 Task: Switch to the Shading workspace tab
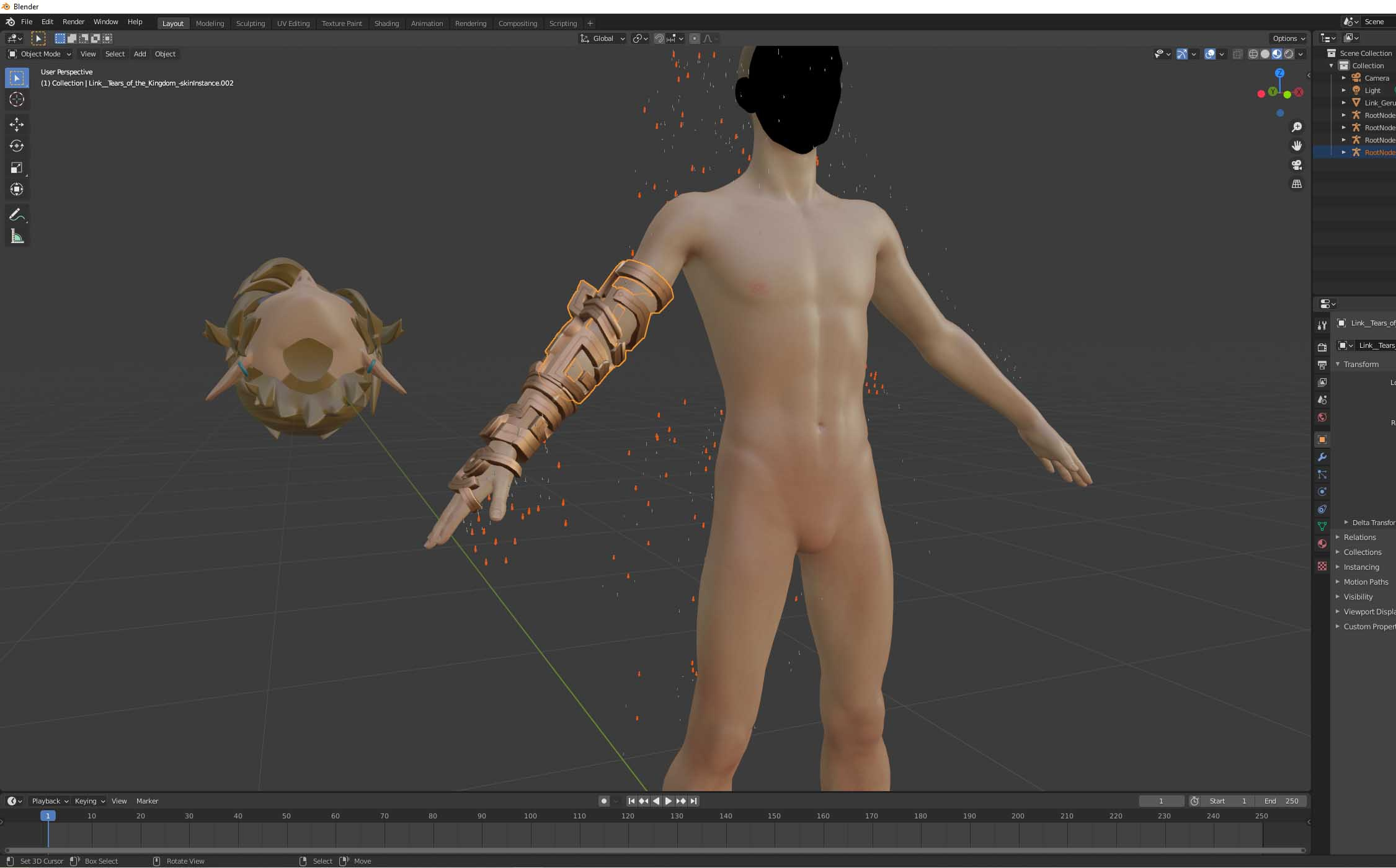386,24
